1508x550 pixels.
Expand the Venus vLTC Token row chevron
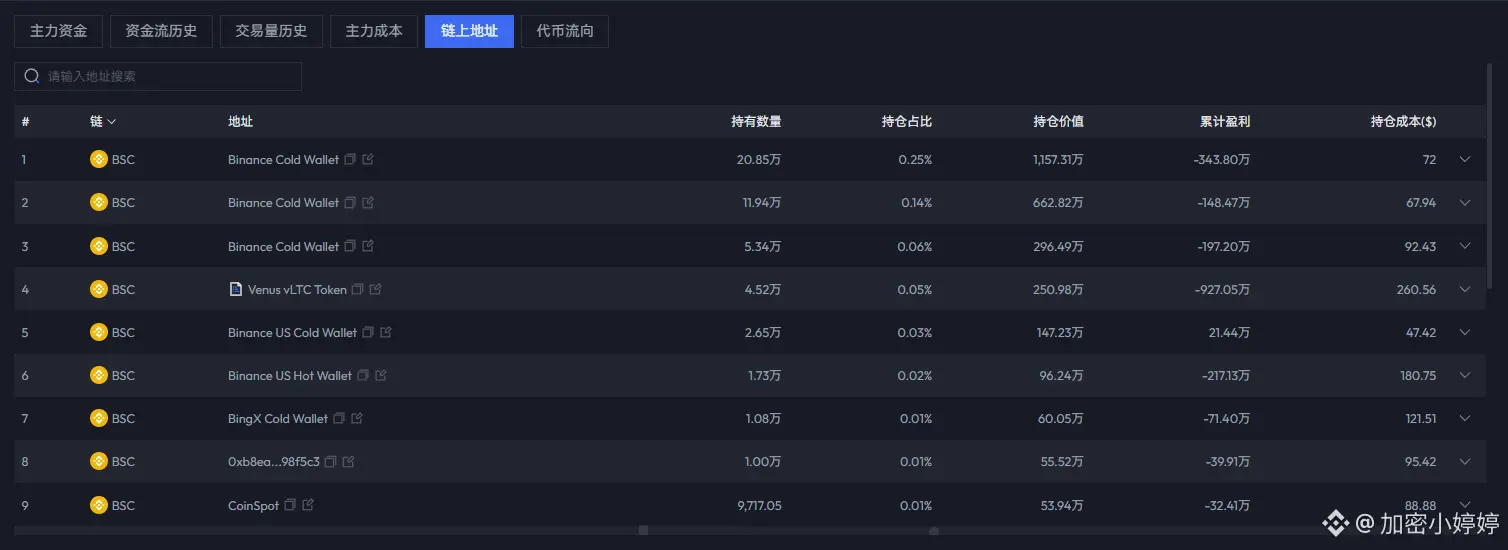point(1465,290)
